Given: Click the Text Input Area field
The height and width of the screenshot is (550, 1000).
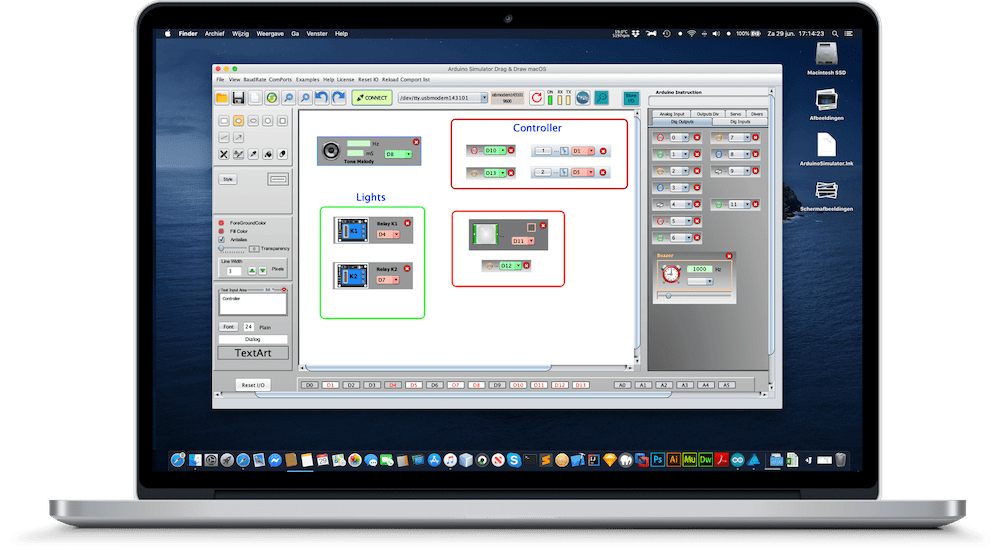Looking at the screenshot, I should coord(253,304).
